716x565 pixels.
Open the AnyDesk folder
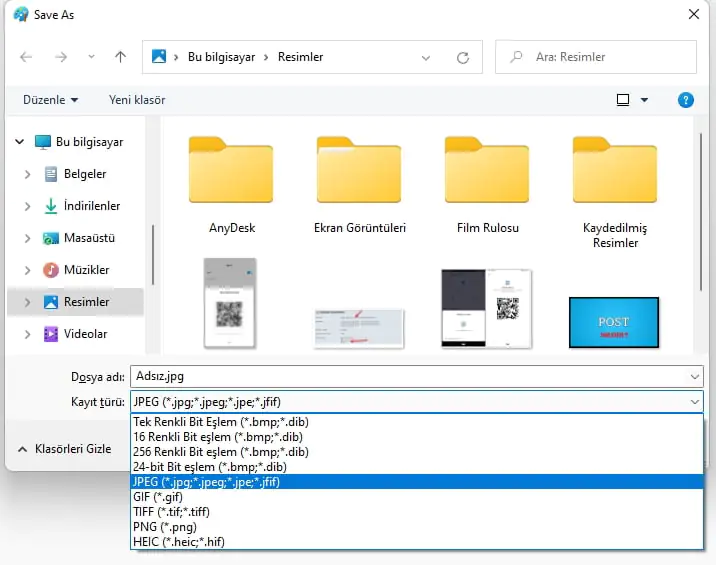click(232, 185)
